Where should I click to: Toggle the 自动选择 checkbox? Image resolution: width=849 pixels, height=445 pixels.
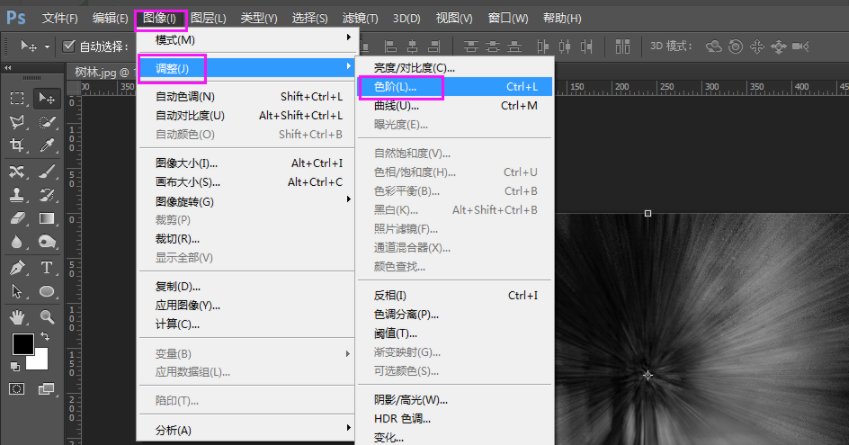(68, 46)
